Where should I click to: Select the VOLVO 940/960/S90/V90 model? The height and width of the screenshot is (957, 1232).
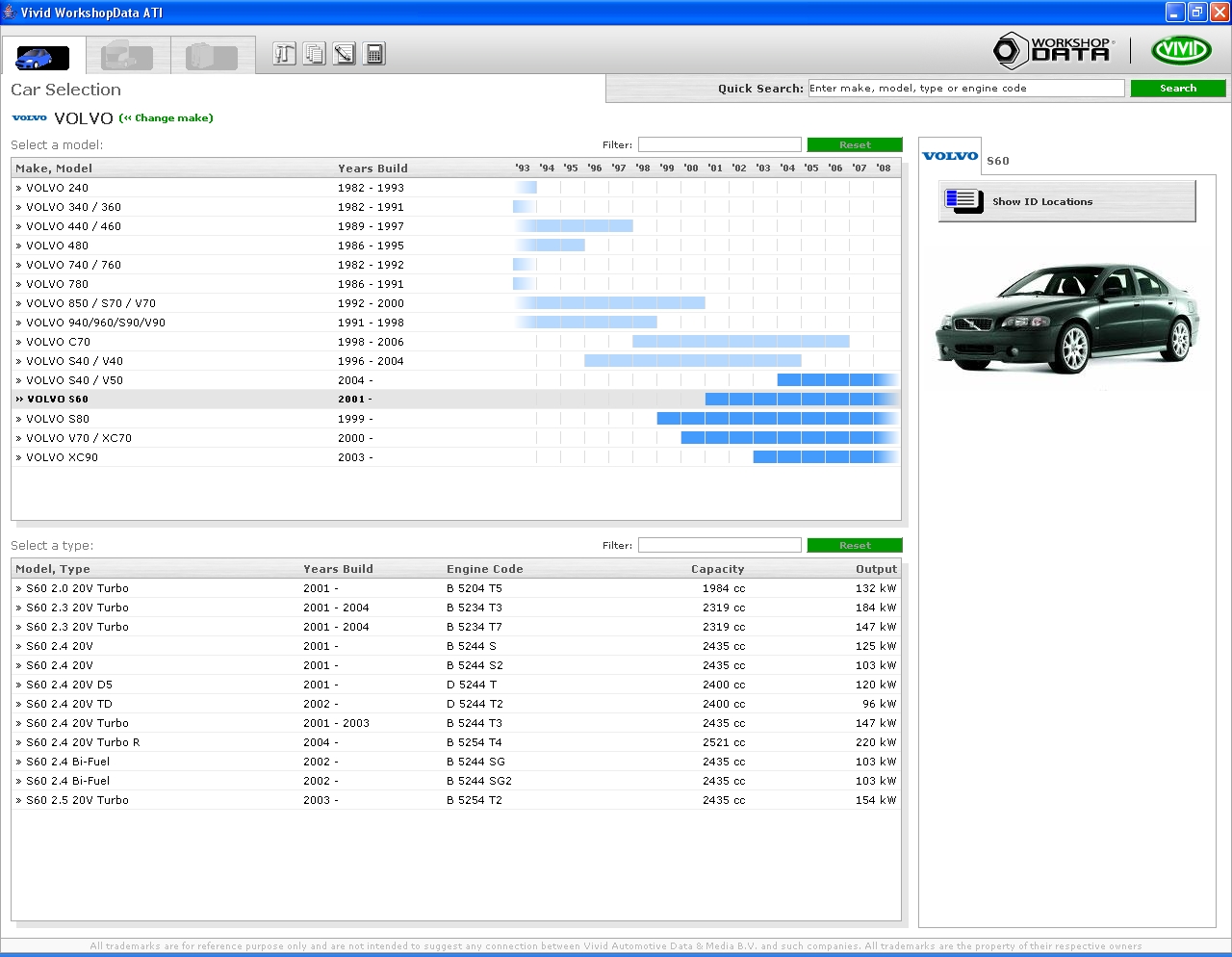coord(456,323)
